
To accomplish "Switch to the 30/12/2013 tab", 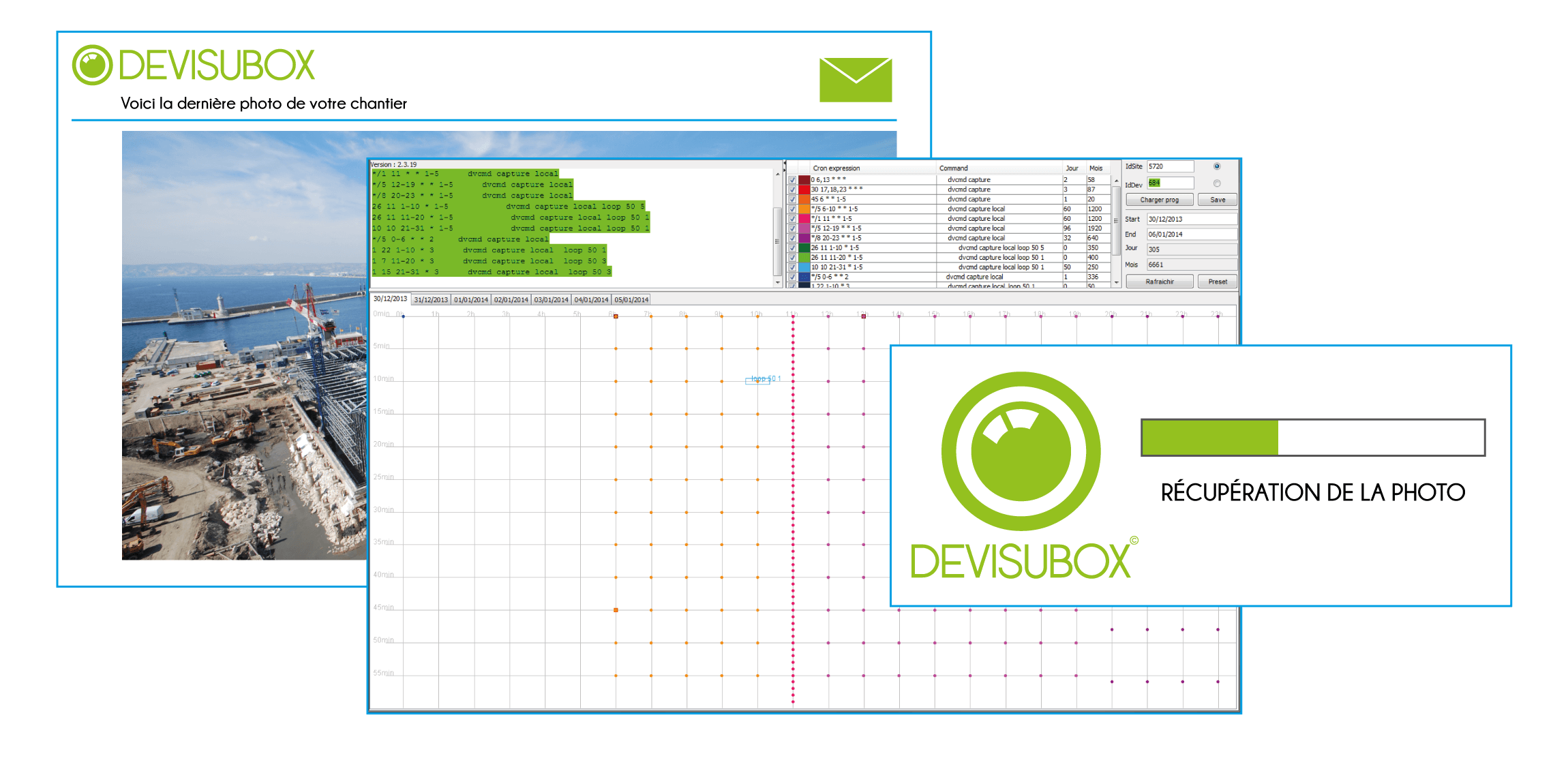I will (x=390, y=299).
